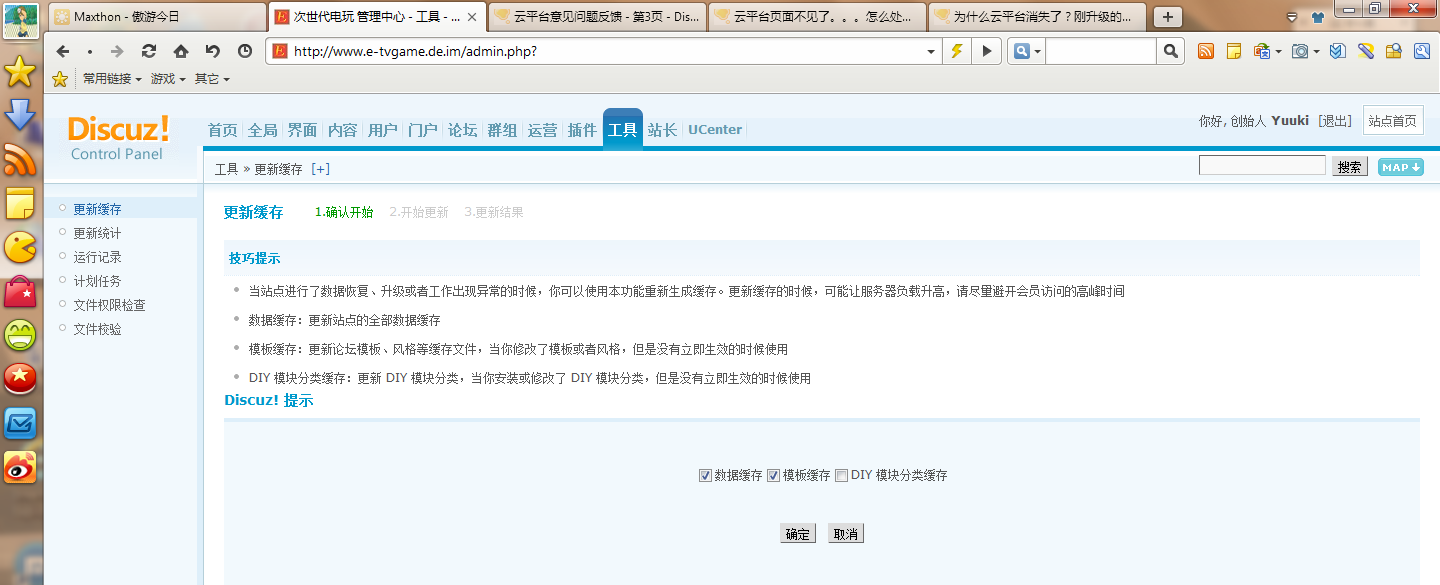Open the Favorites star in the sidebar
The width and height of the screenshot is (1440, 585).
click(20, 70)
